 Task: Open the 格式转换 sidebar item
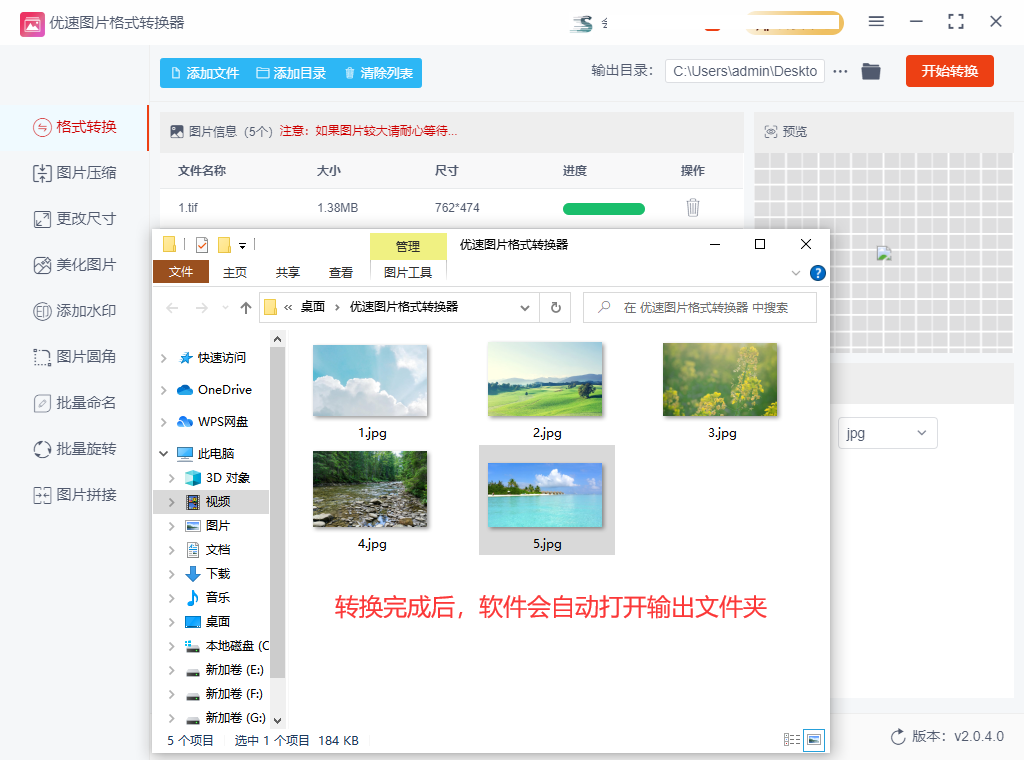click(74, 127)
